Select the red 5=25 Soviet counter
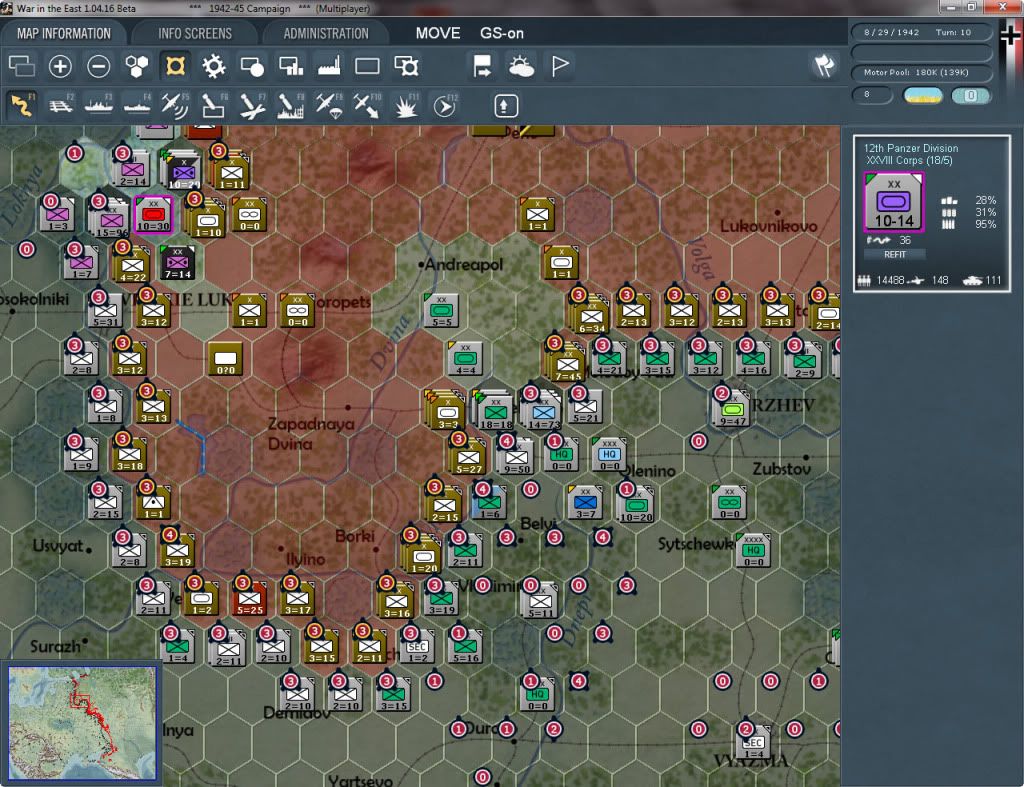Image resolution: width=1024 pixels, height=787 pixels. 249,598
